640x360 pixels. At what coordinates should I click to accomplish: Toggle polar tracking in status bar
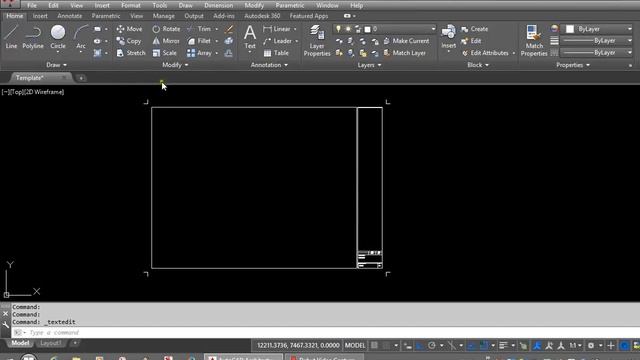tap(432, 345)
